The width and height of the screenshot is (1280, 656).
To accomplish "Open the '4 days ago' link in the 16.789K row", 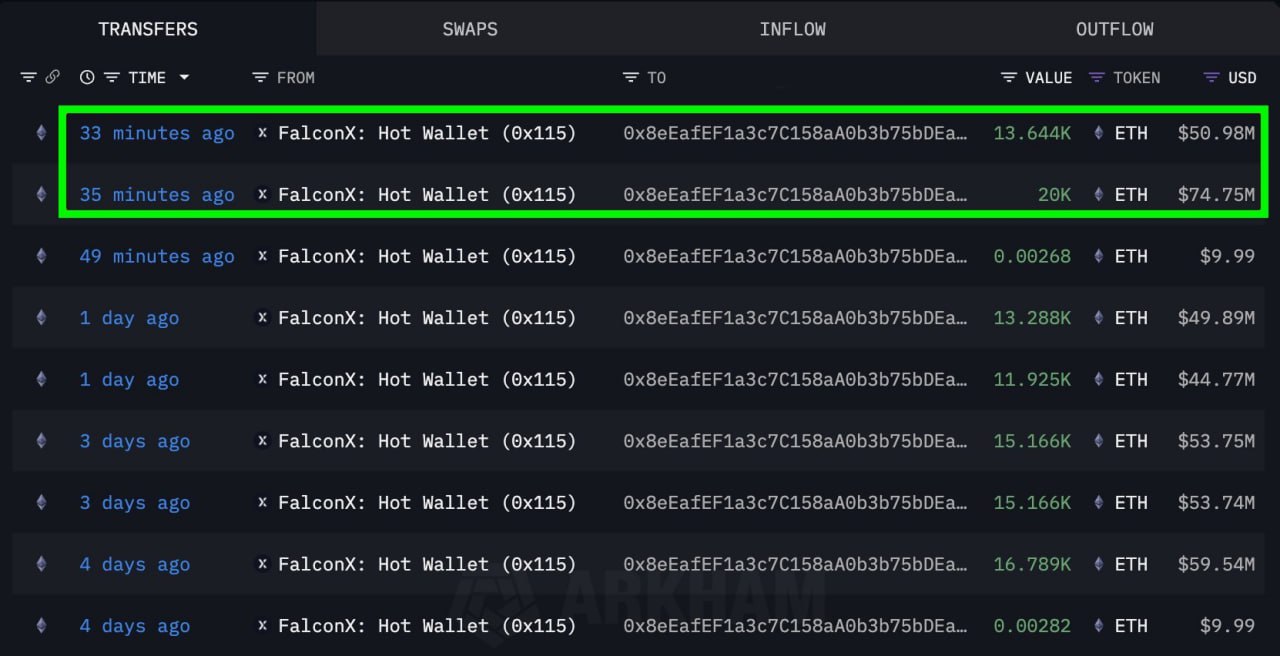I will [x=134, y=564].
